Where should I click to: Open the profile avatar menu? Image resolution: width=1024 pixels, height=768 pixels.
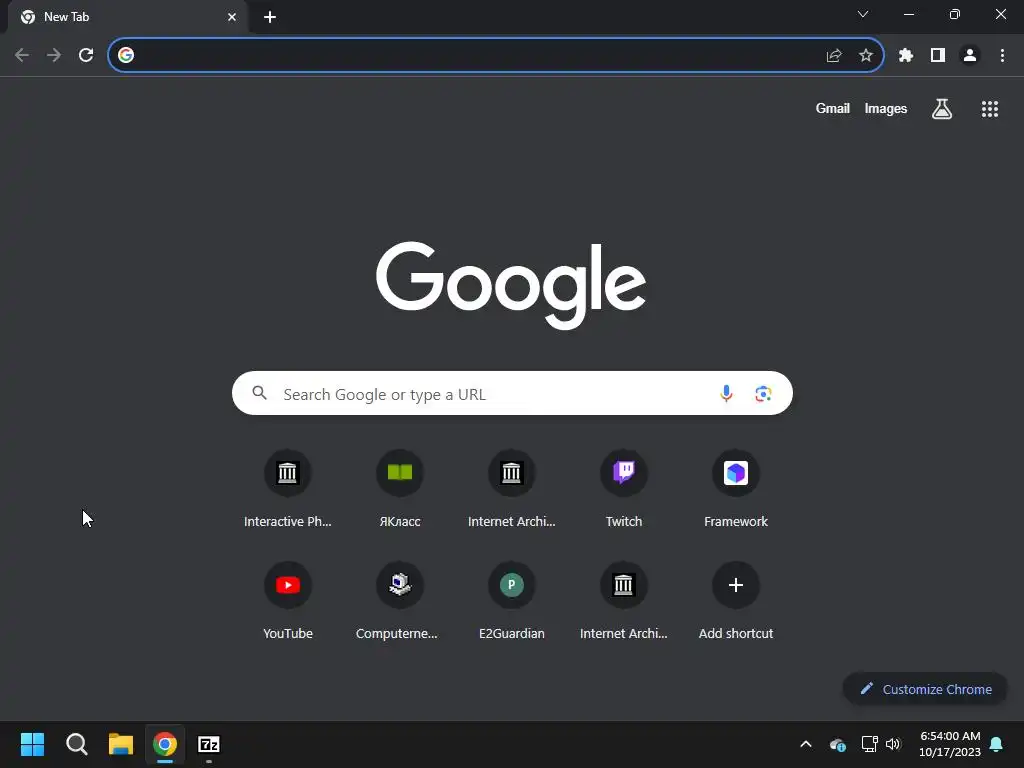click(970, 56)
